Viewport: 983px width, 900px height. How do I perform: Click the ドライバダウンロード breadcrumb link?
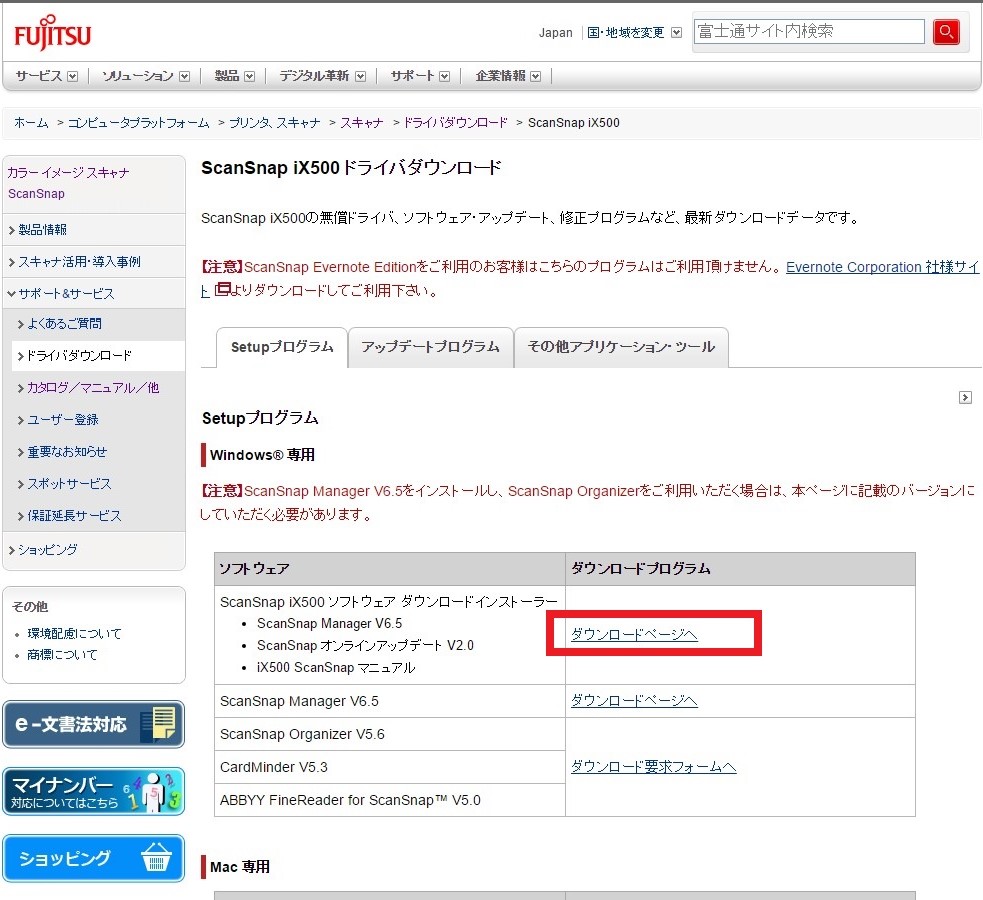(x=455, y=123)
